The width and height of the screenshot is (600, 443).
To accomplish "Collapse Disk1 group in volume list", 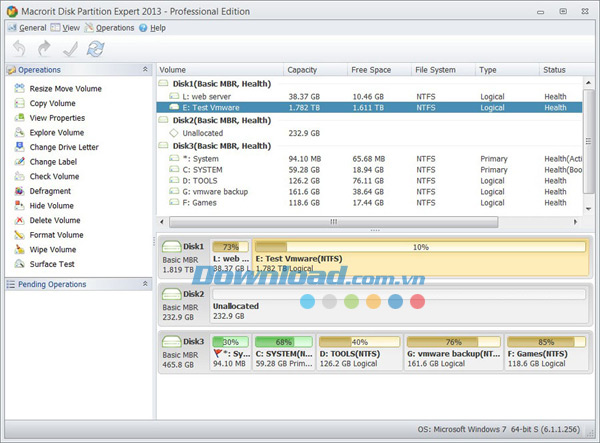I will pyautogui.click(x=163, y=83).
